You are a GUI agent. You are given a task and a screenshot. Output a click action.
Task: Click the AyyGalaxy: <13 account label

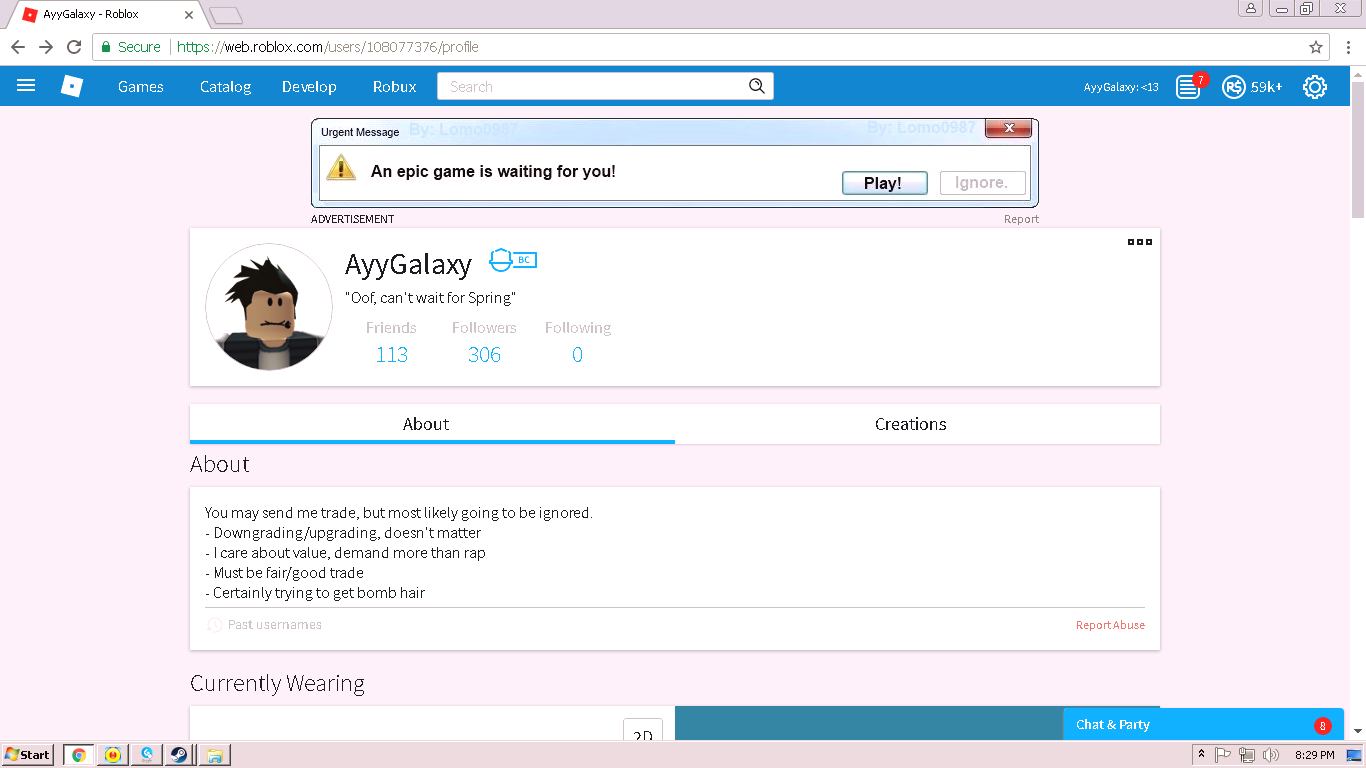1121,87
